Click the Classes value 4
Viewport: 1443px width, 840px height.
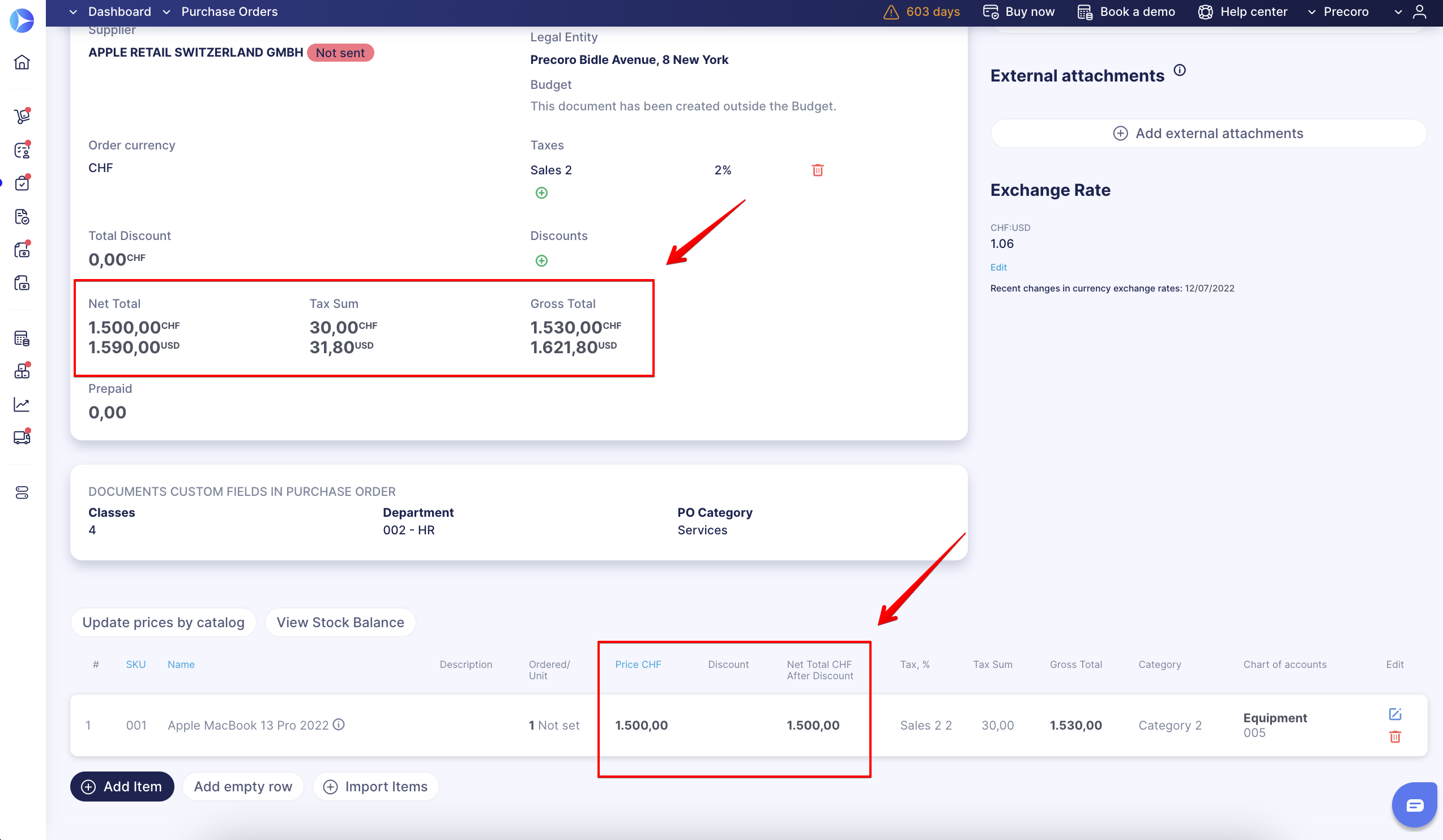tap(92, 530)
